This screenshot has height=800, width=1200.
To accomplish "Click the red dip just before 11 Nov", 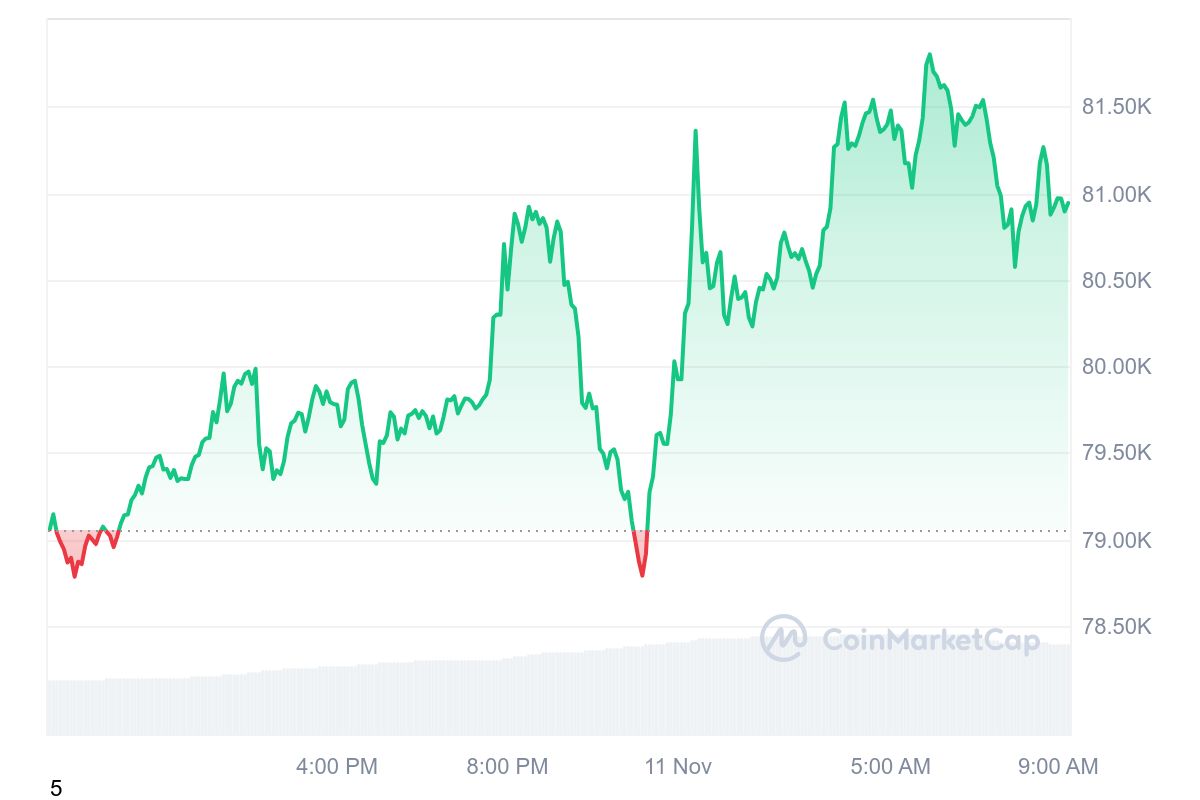I will pyautogui.click(x=641, y=572).
